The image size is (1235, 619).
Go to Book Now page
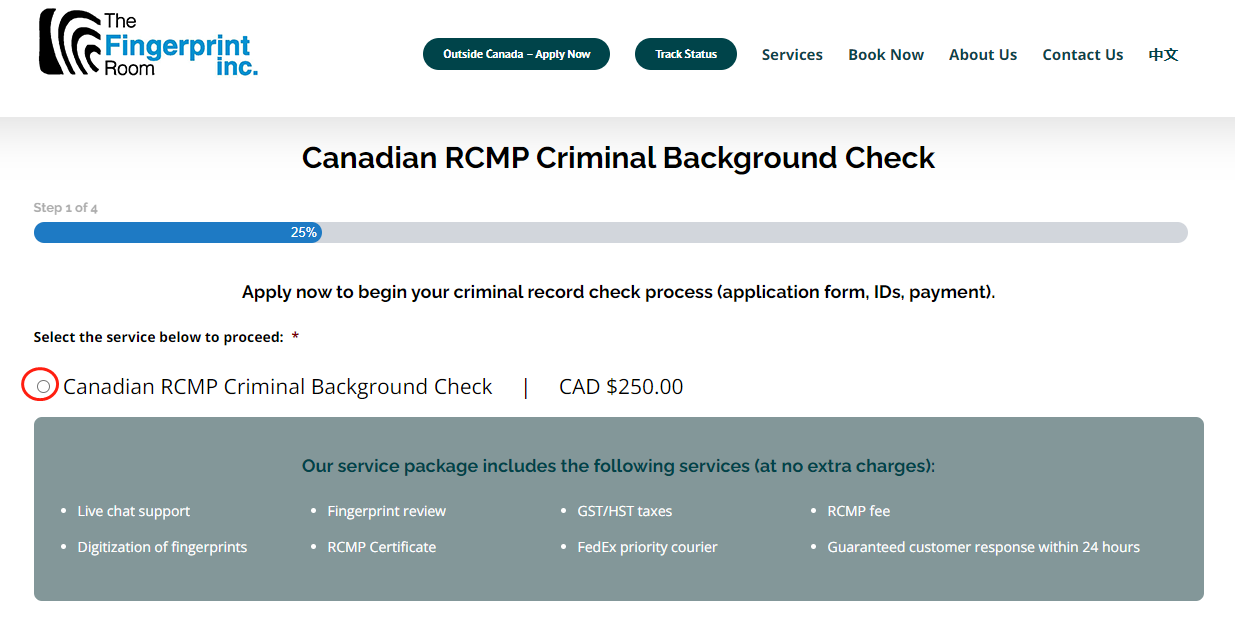(886, 55)
